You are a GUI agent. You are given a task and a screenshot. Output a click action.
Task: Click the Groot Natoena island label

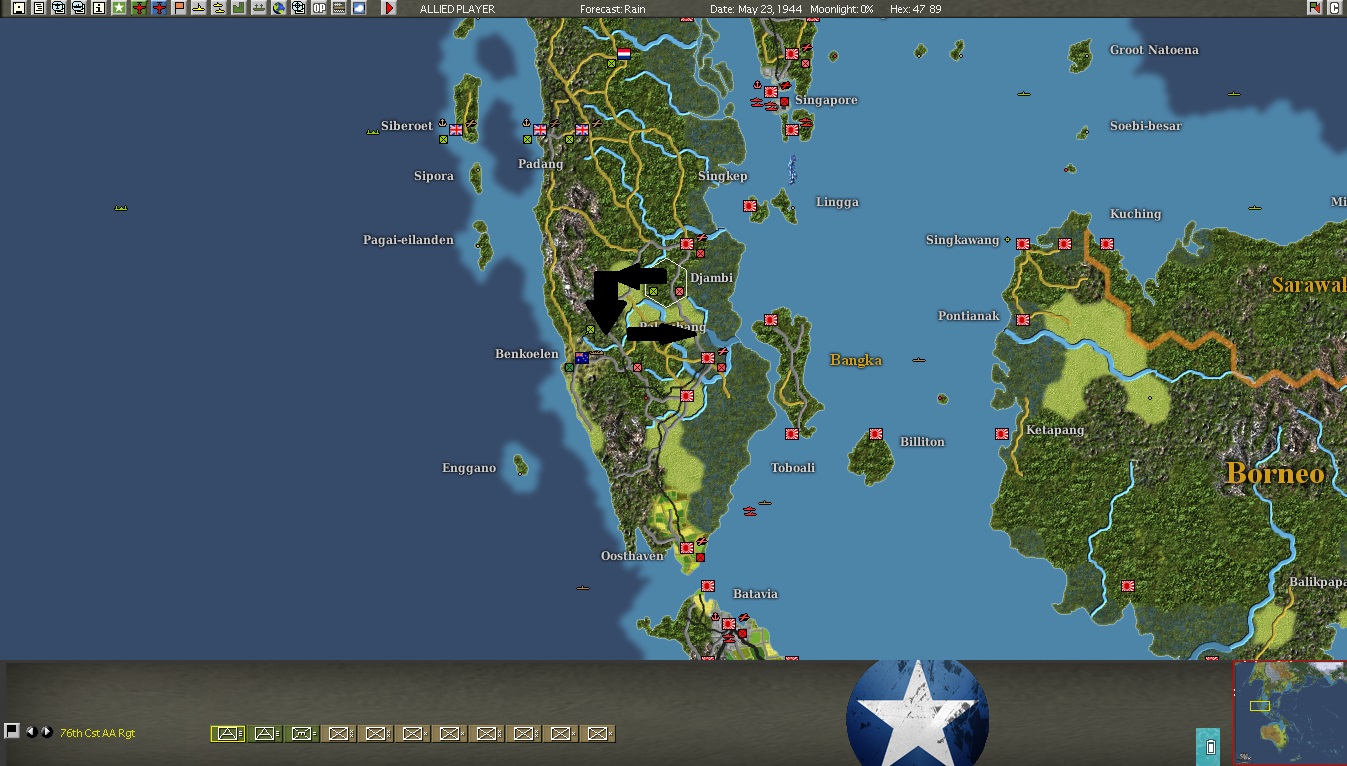click(1154, 50)
